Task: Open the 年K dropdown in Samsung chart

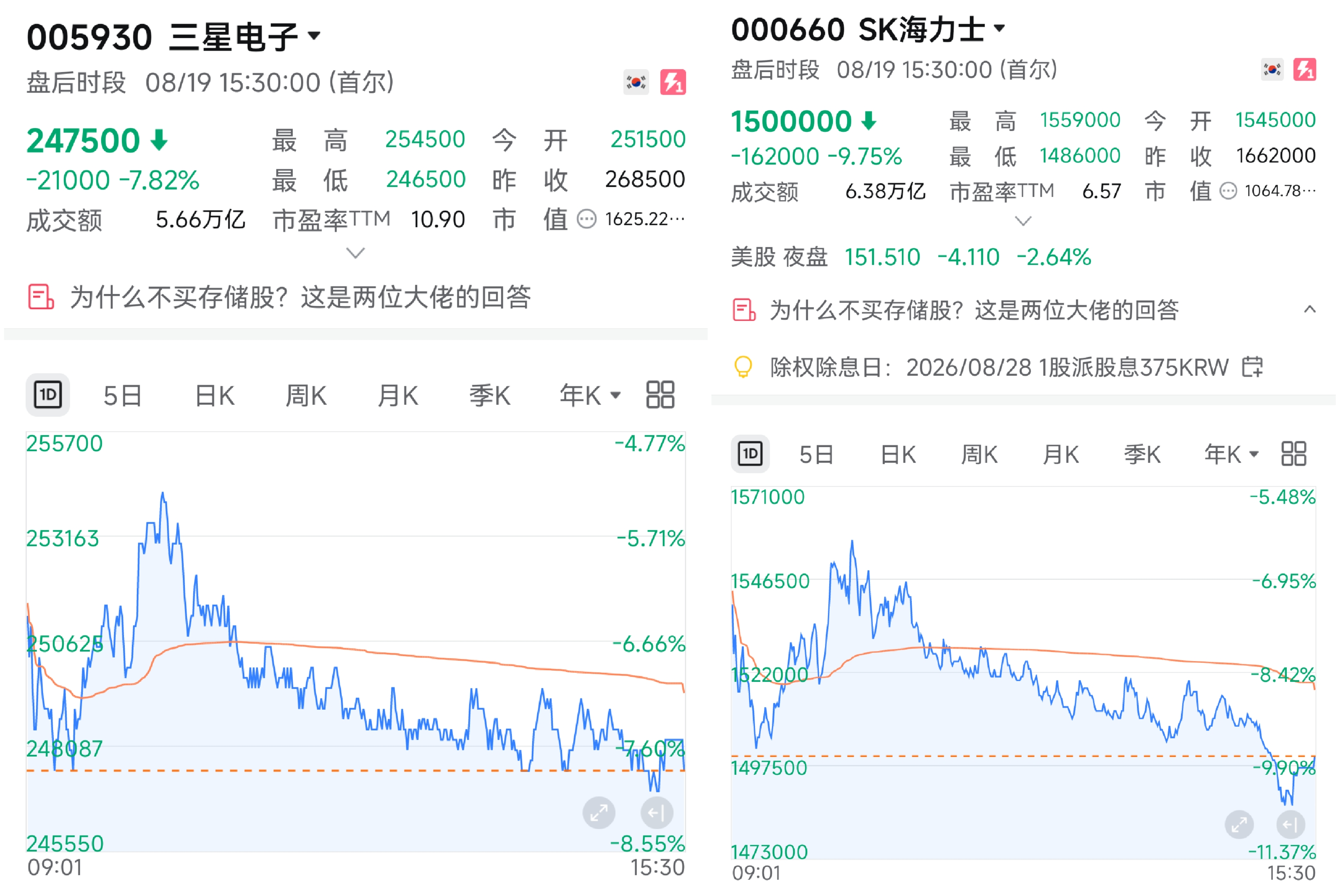Action: click(590, 395)
